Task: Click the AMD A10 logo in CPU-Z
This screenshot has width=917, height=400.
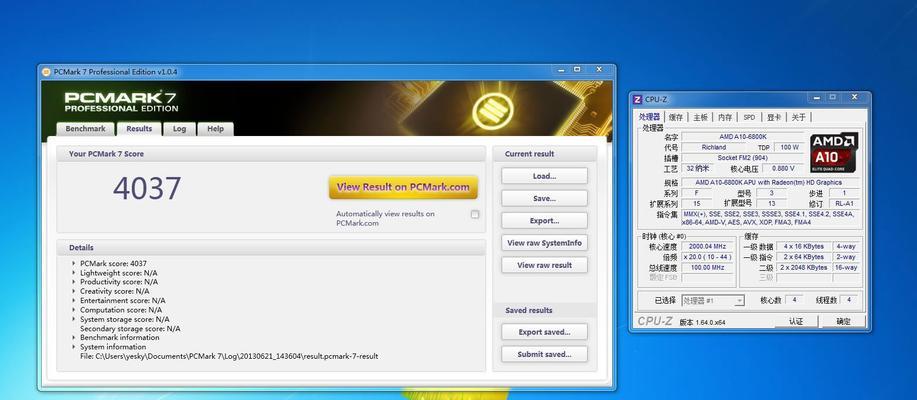Action: (833, 153)
